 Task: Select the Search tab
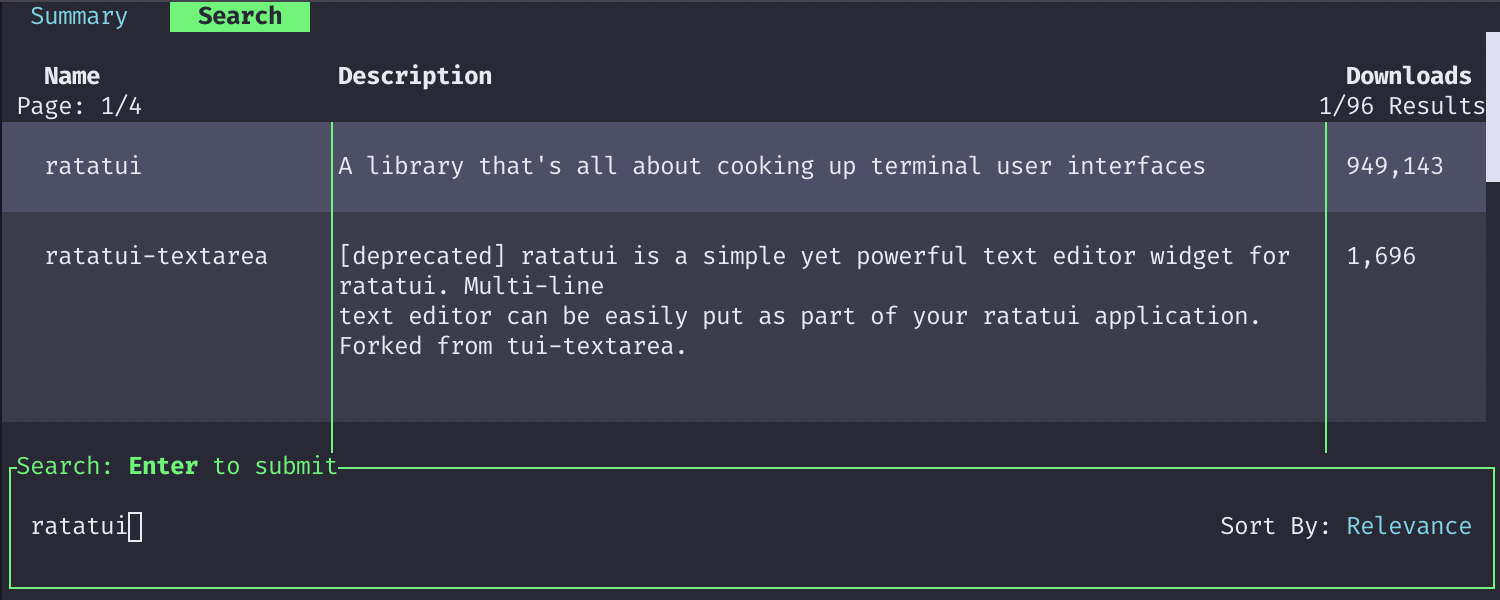point(240,17)
